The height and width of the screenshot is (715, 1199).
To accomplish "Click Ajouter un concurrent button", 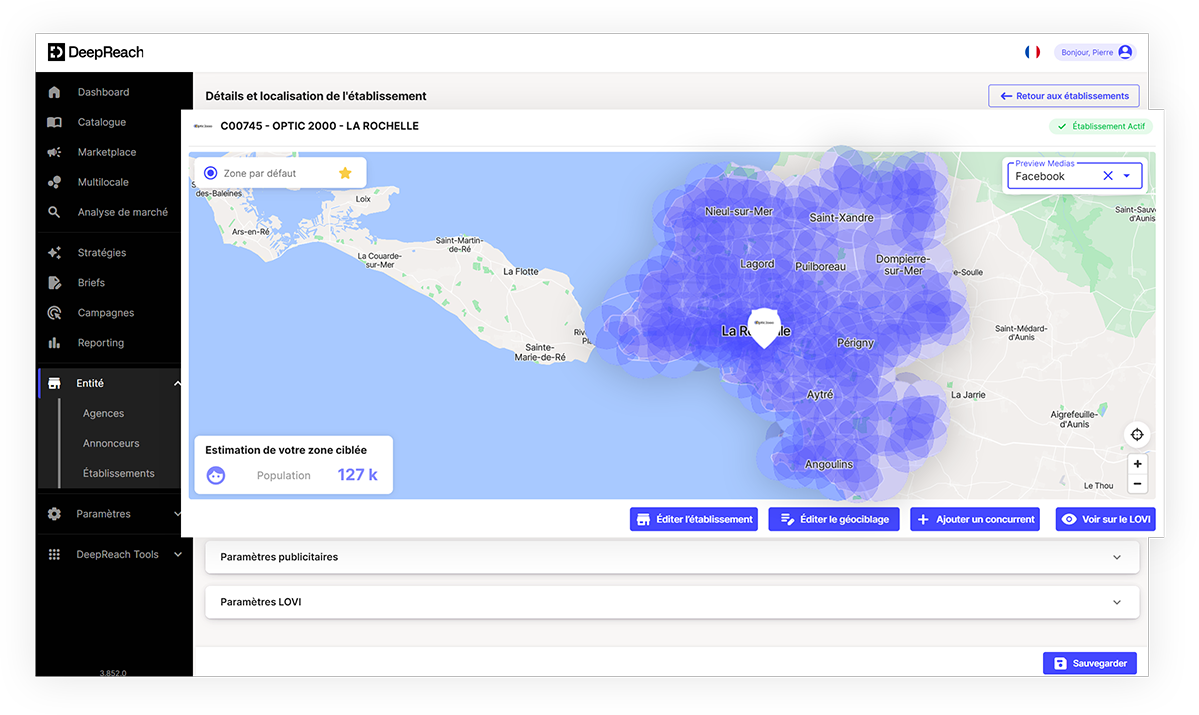I will (975, 519).
